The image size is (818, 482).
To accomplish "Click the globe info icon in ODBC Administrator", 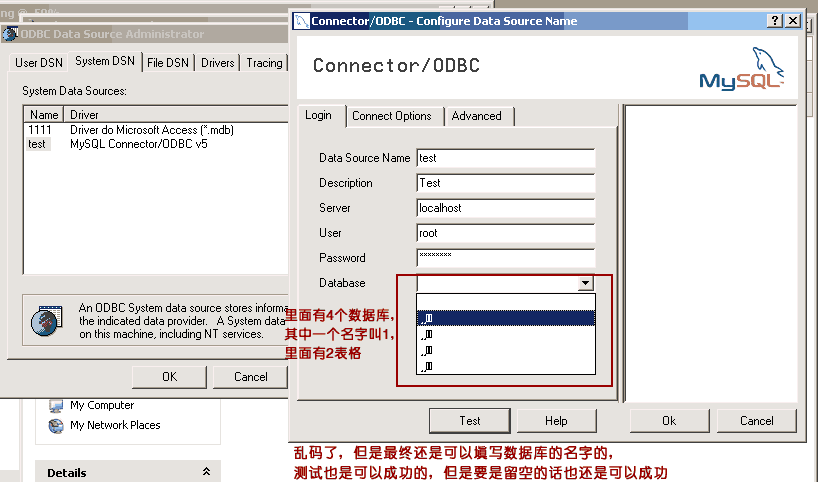I will (46, 320).
